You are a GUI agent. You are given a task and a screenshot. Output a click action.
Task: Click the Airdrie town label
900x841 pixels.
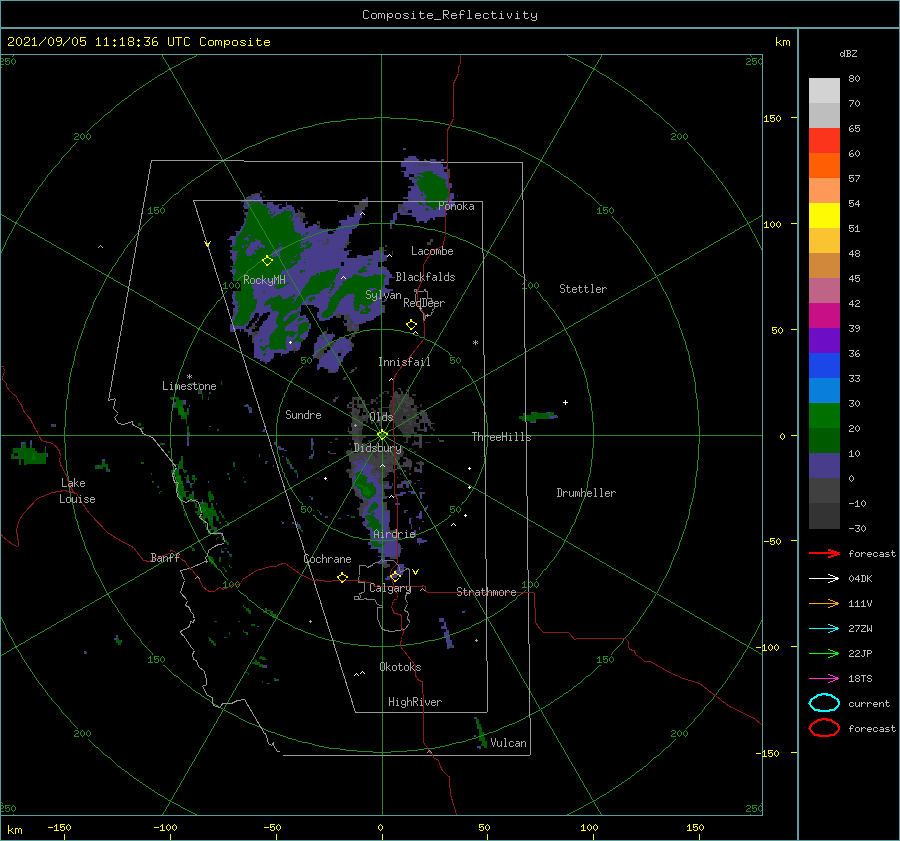pos(394,534)
